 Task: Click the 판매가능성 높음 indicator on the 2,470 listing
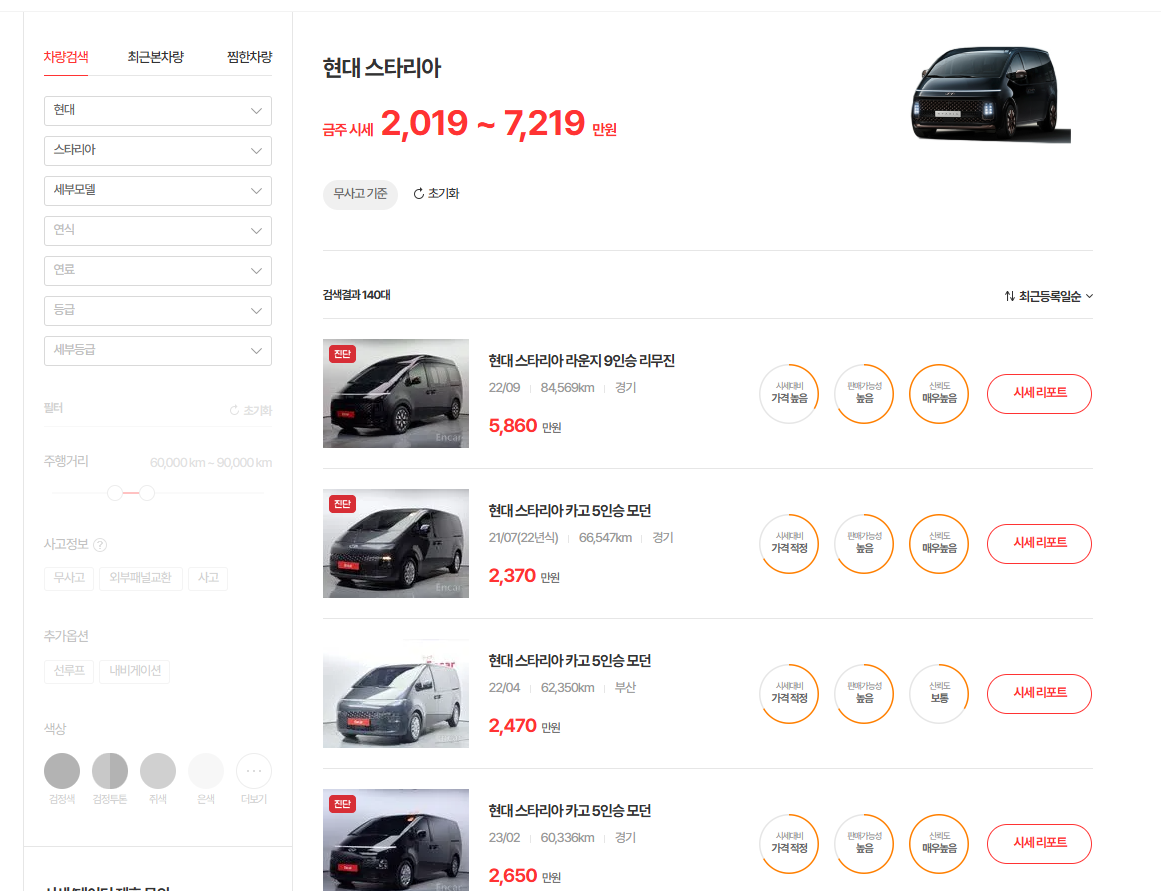pyautogui.click(x=864, y=694)
